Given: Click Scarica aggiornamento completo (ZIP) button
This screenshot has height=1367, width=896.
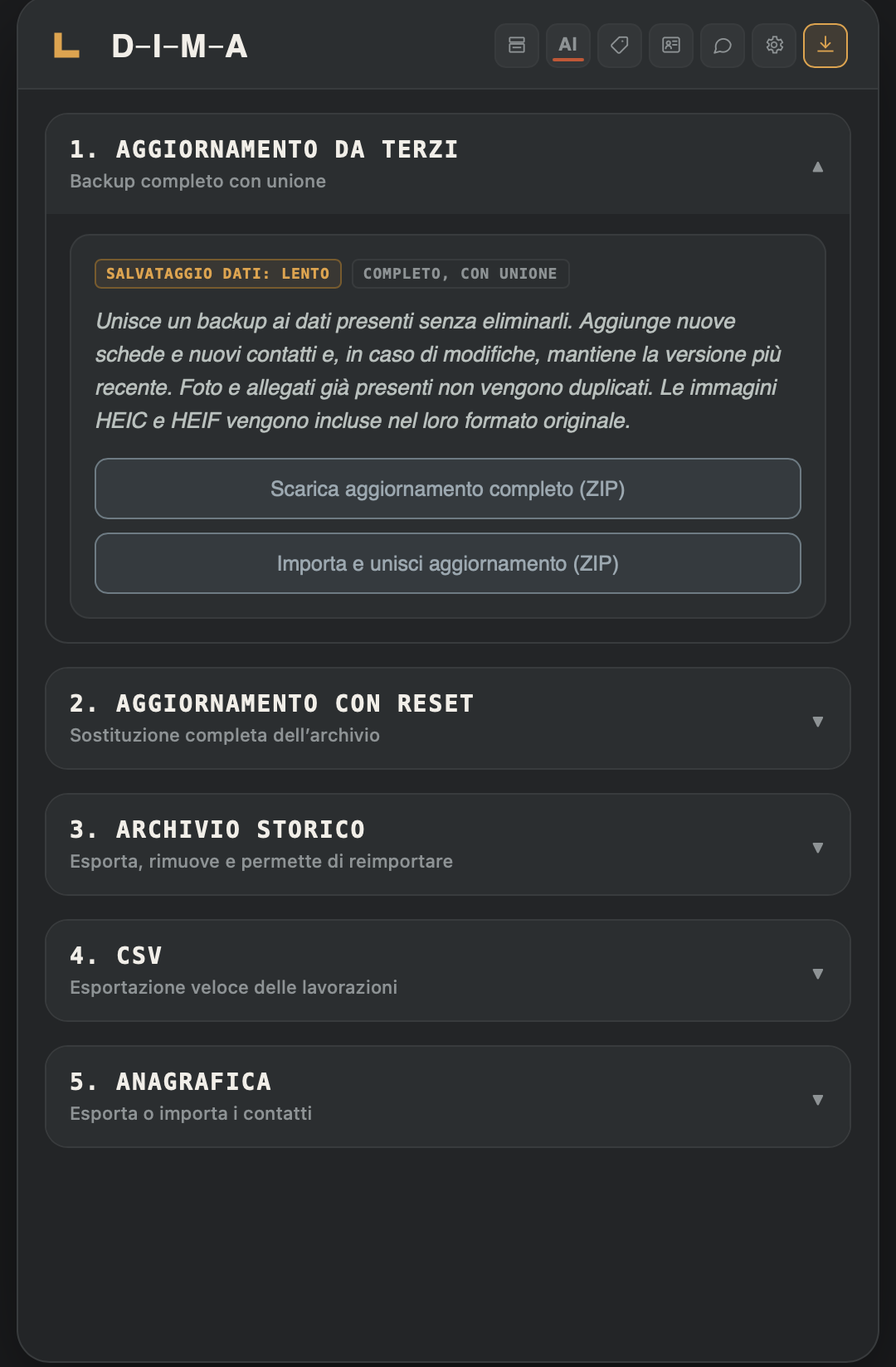Looking at the screenshot, I should 448,489.
